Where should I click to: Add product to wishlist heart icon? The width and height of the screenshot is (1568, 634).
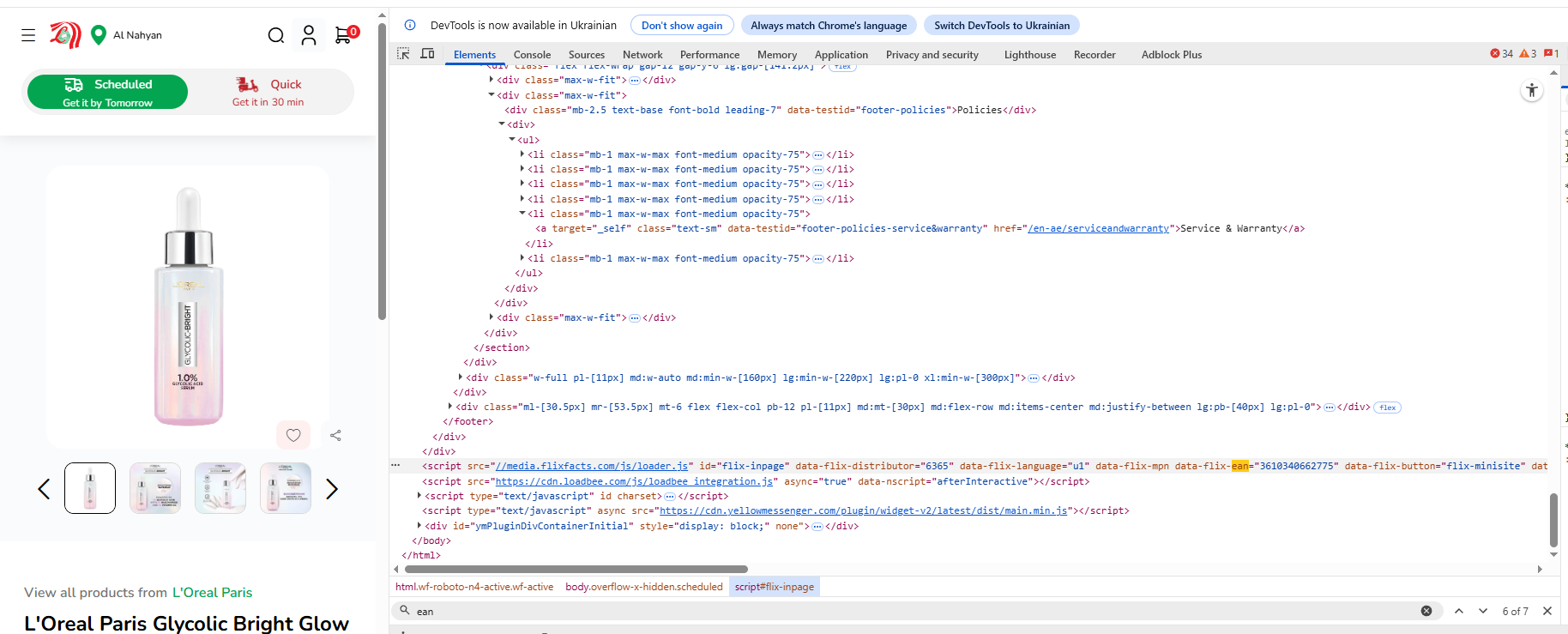(293, 435)
